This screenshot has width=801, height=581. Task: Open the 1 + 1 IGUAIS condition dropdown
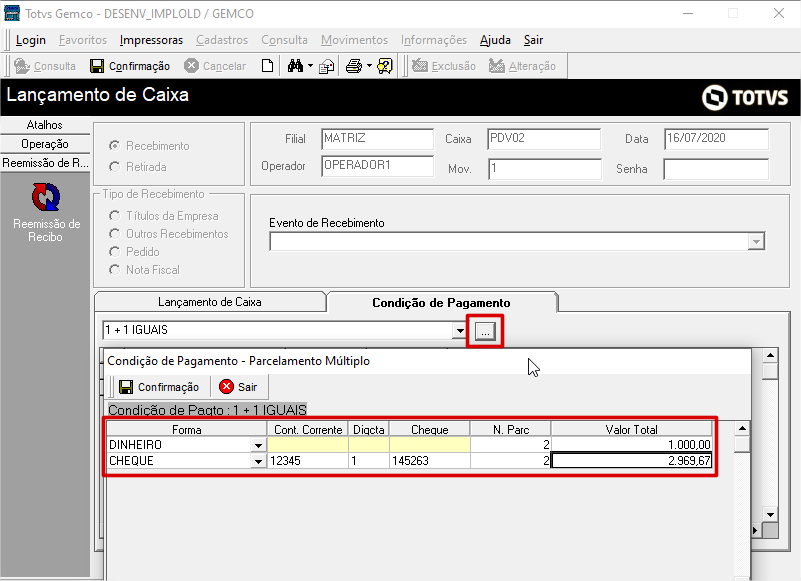coord(460,330)
